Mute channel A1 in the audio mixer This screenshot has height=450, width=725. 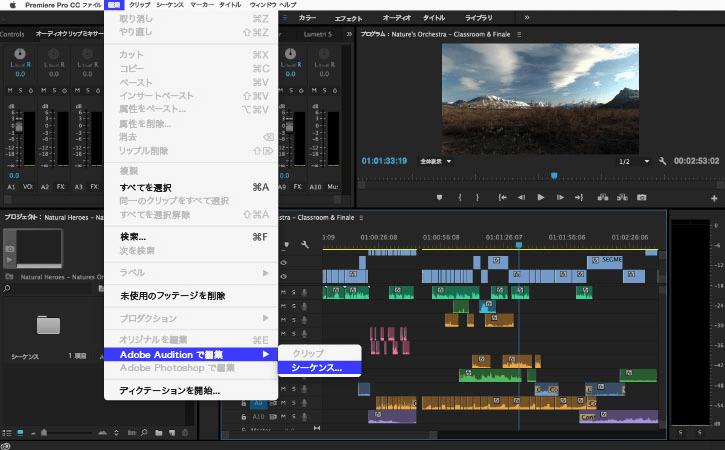pyautogui.click(x=10, y=90)
